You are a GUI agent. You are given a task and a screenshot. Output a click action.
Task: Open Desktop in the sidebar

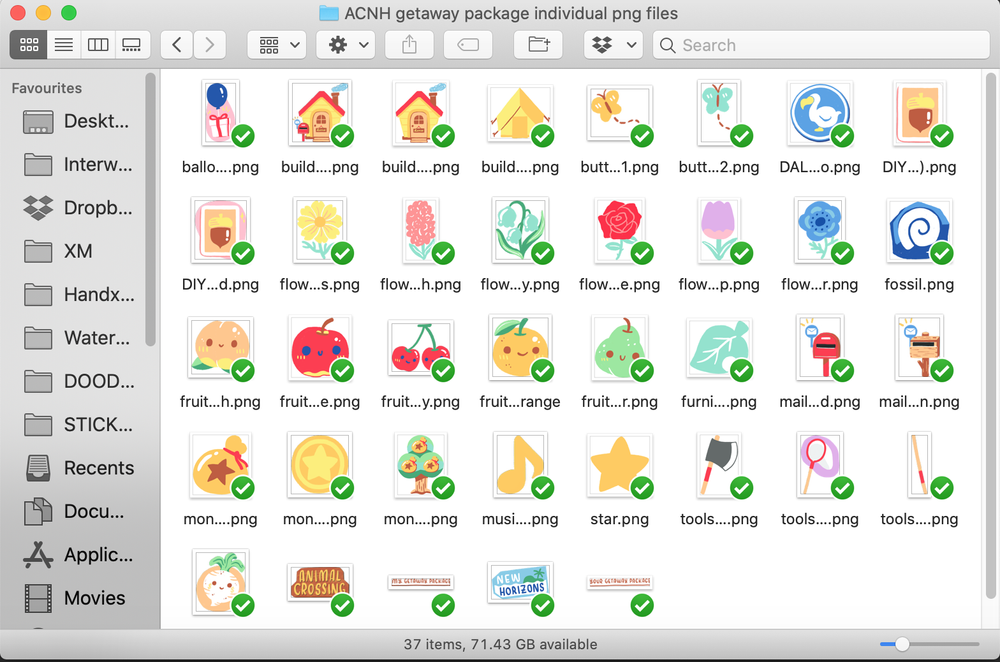pyautogui.click(x=77, y=121)
